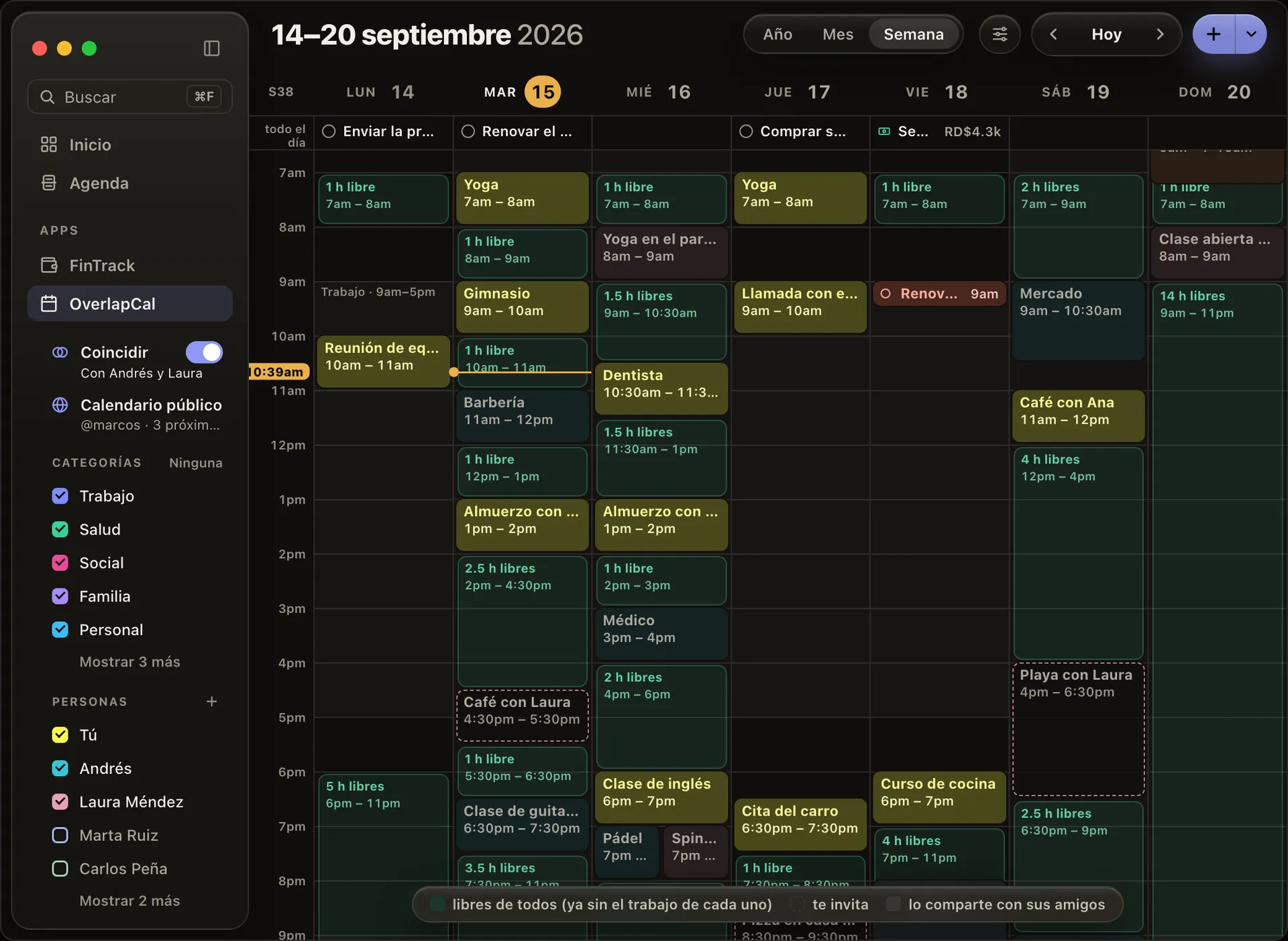Uncheck the Social category
Viewport: 1288px width, 941px height.
point(60,563)
